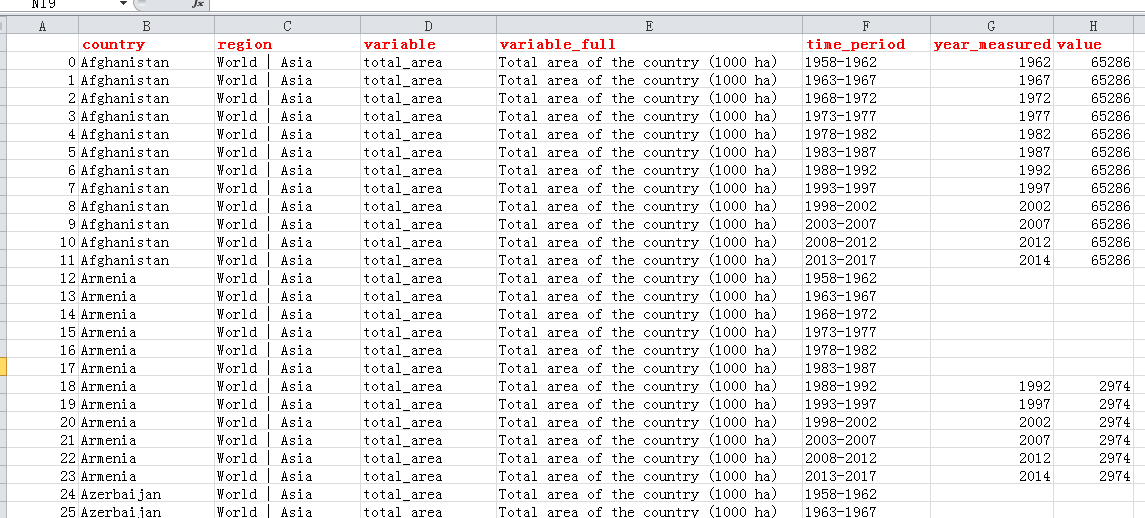Select the 1963-1967 cell in Azerbaijan row 25
Image resolution: width=1145 pixels, height=518 pixels.
click(866, 511)
